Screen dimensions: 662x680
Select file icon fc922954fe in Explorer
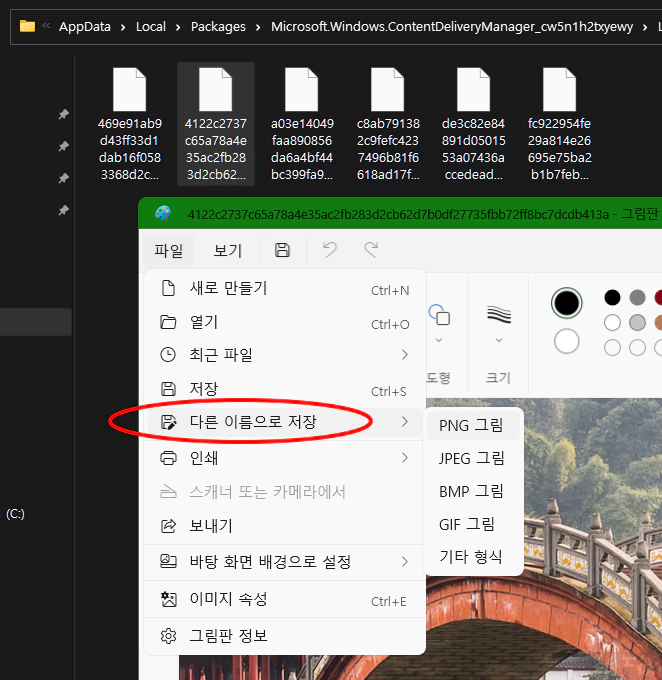point(559,89)
